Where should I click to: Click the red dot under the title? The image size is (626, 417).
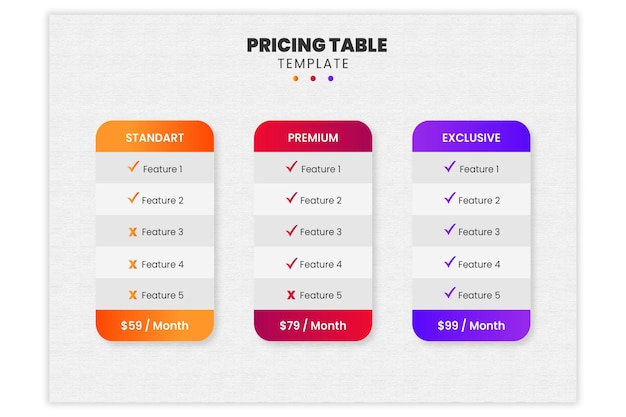pyautogui.click(x=313, y=79)
